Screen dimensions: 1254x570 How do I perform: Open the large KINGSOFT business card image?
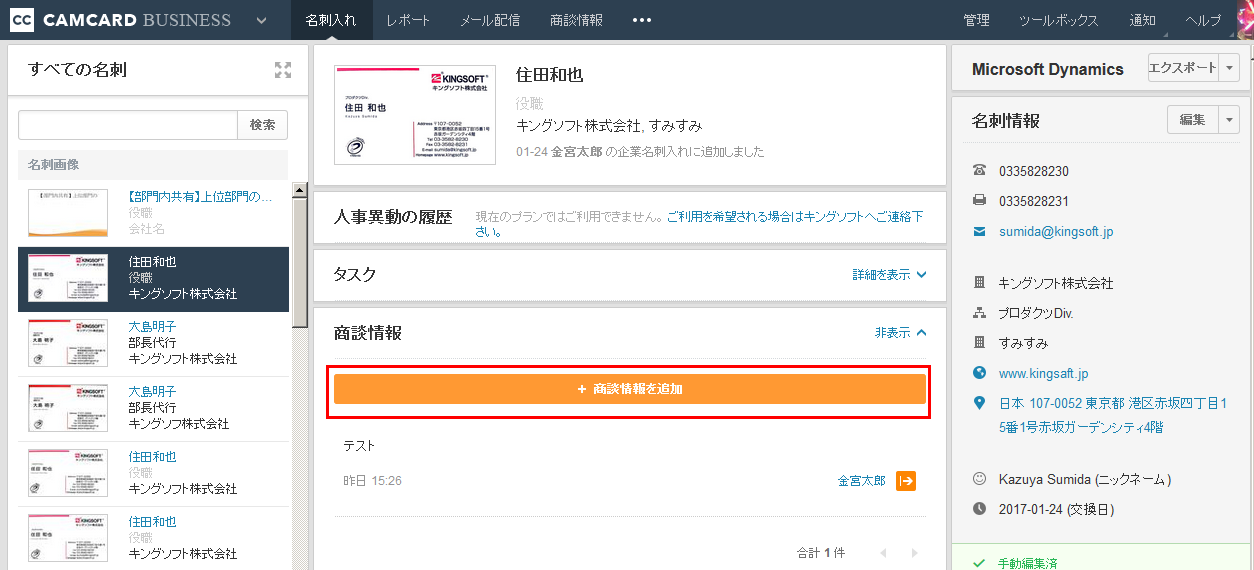pyautogui.click(x=415, y=115)
